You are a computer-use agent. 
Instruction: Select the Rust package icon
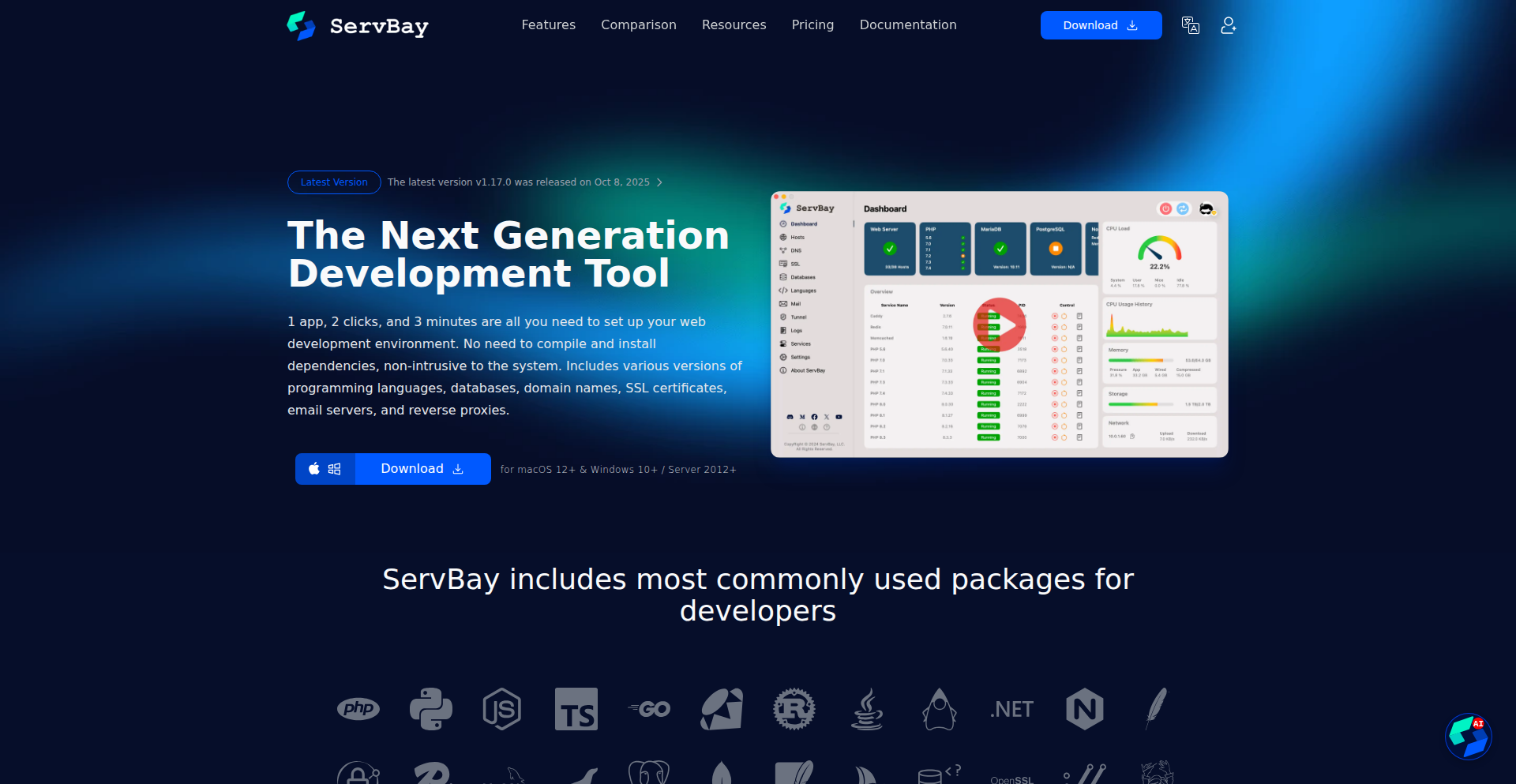coord(794,709)
